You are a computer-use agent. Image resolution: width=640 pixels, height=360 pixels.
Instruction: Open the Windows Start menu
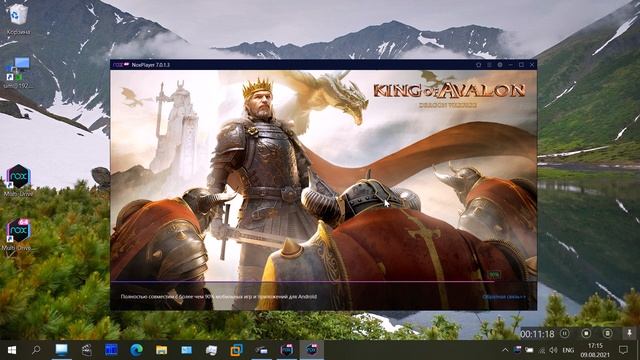point(11,350)
